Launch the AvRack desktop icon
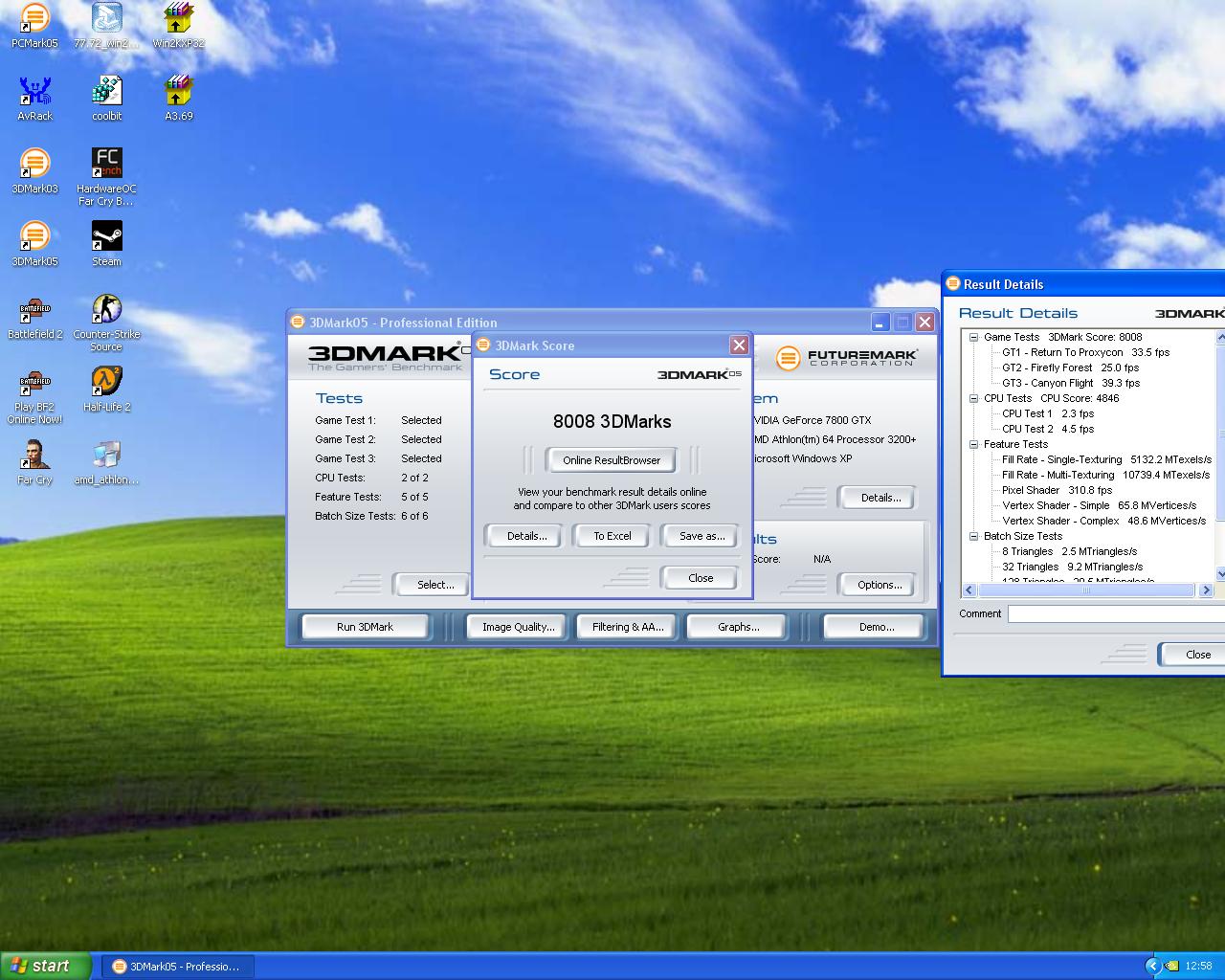The image size is (1225, 980). coord(34,99)
